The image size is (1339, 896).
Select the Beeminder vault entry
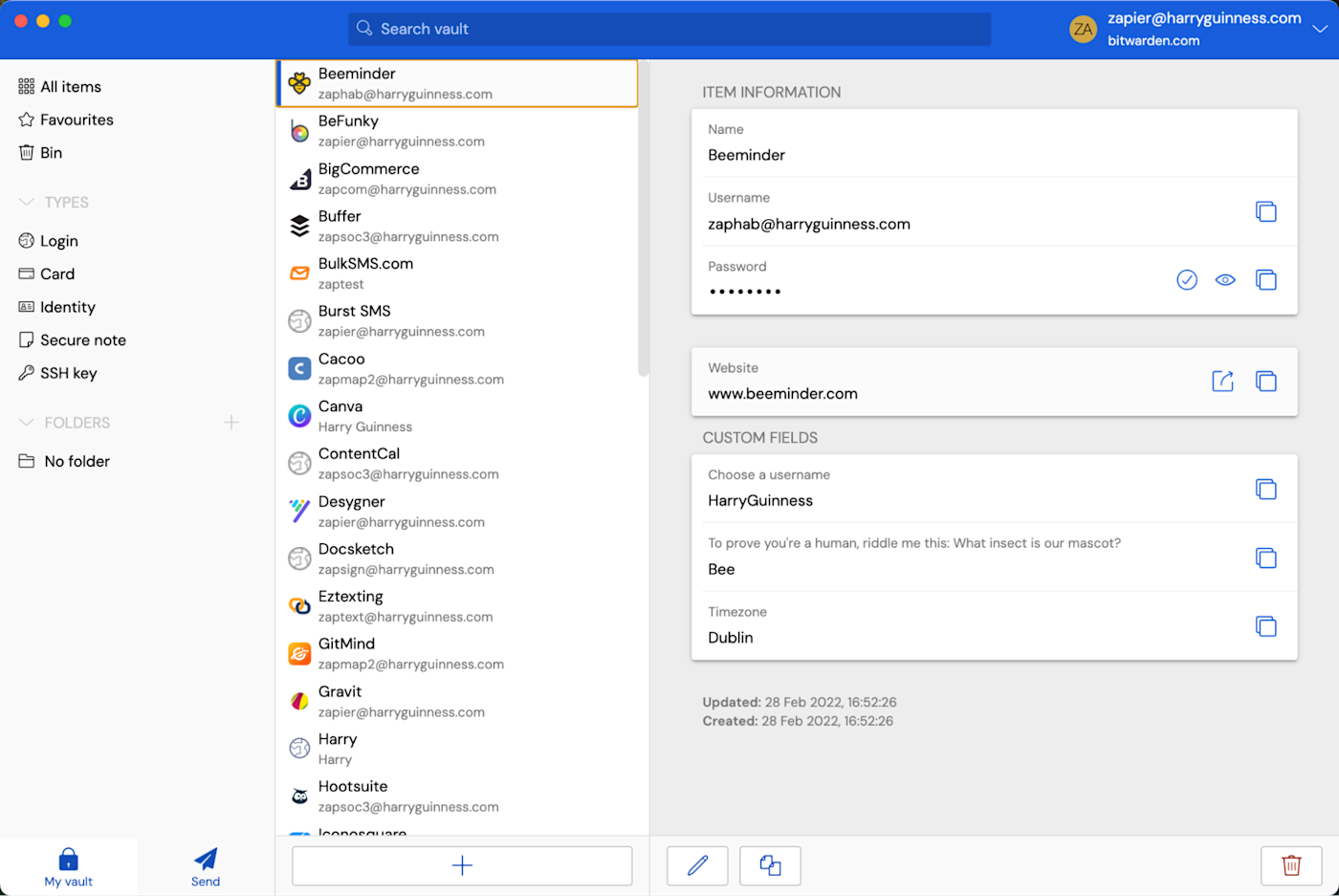click(x=457, y=83)
